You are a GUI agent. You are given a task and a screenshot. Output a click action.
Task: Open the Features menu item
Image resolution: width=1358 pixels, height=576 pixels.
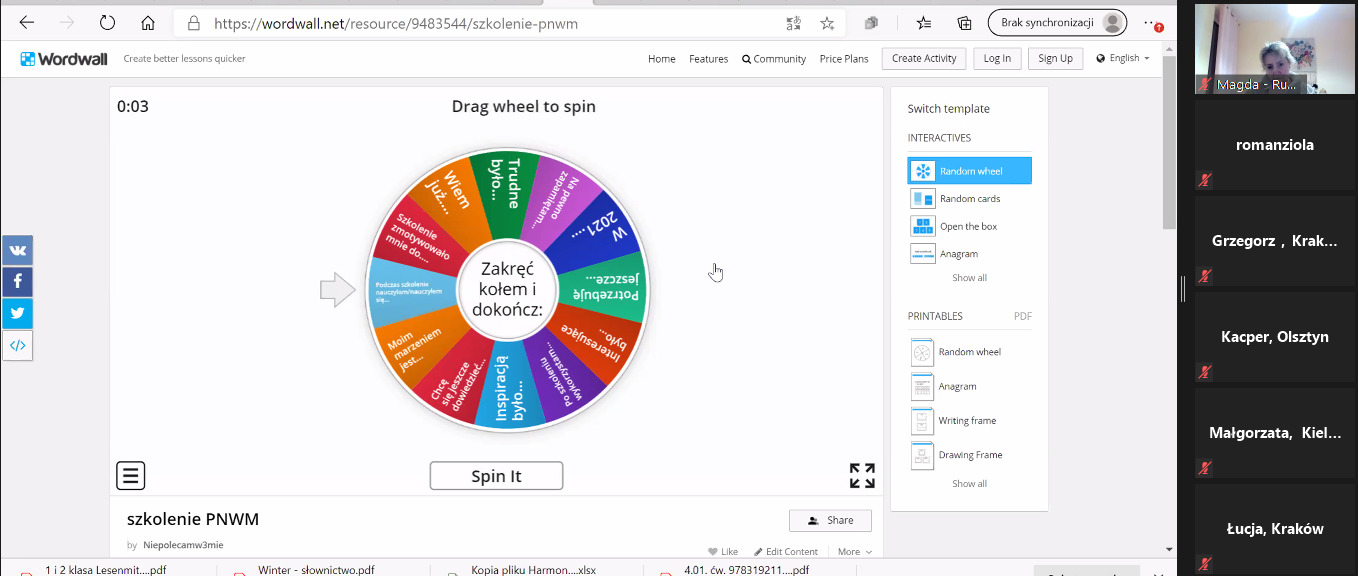[x=708, y=59]
